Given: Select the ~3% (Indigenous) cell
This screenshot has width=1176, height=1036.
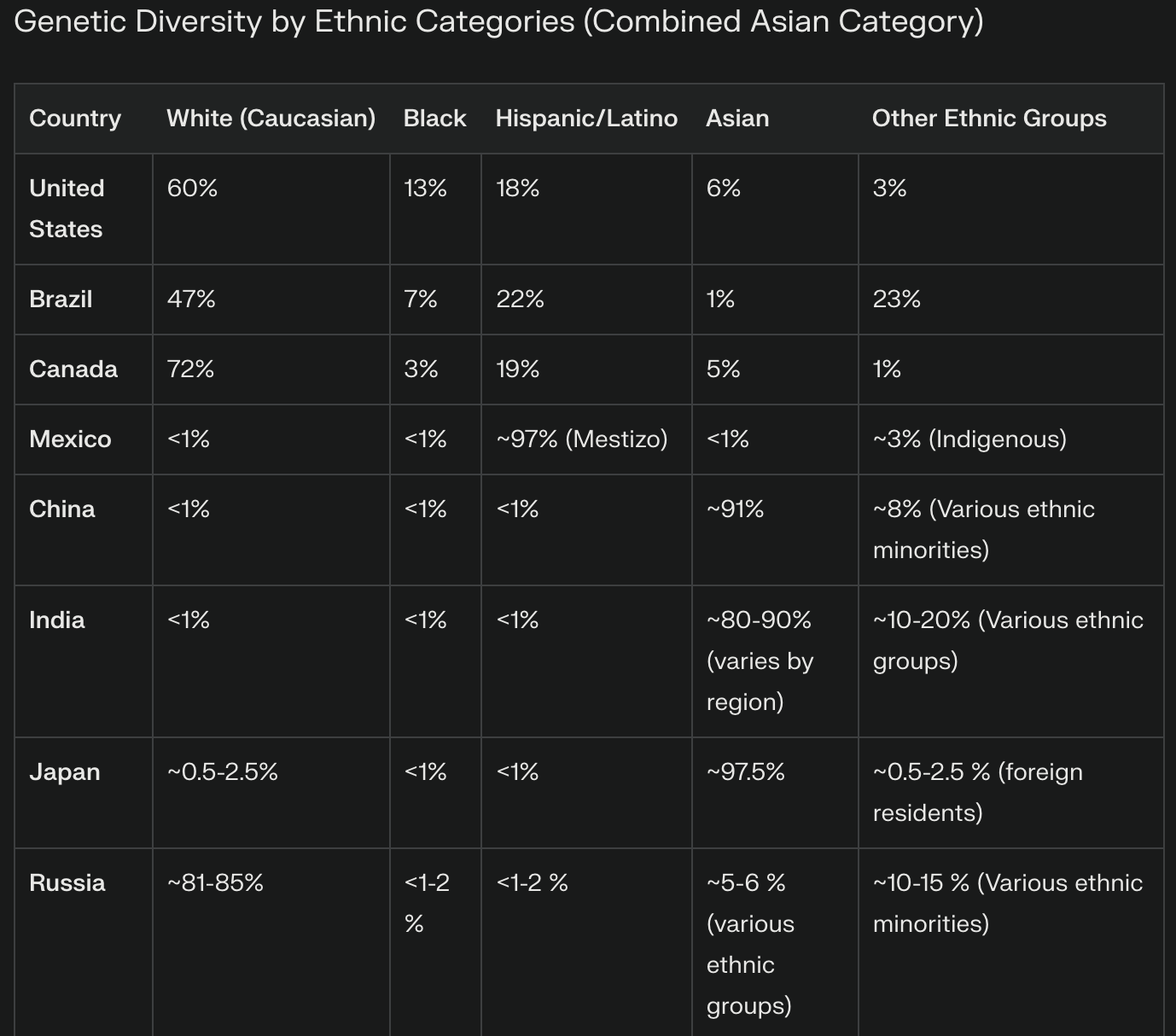Looking at the screenshot, I should (969, 439).
